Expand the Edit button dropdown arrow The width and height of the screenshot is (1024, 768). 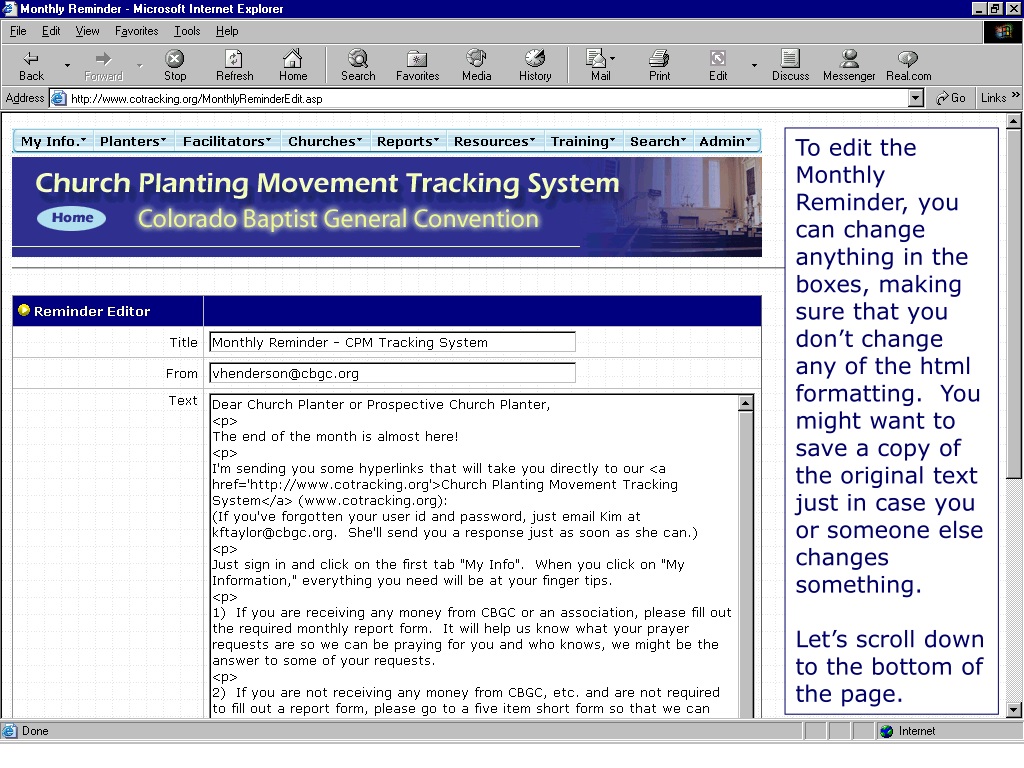754,65
